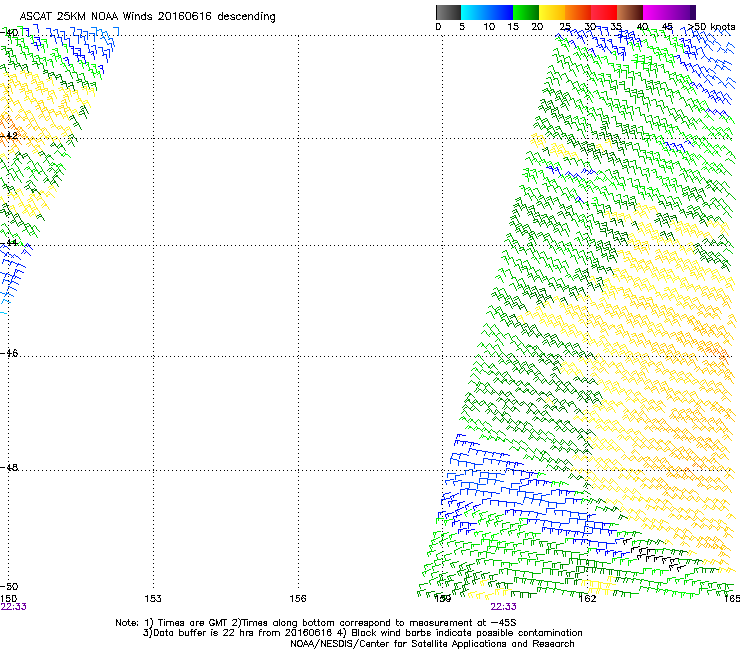
Task: Click the black contaminated wind barbs cluster
Action: click(656, 554)
